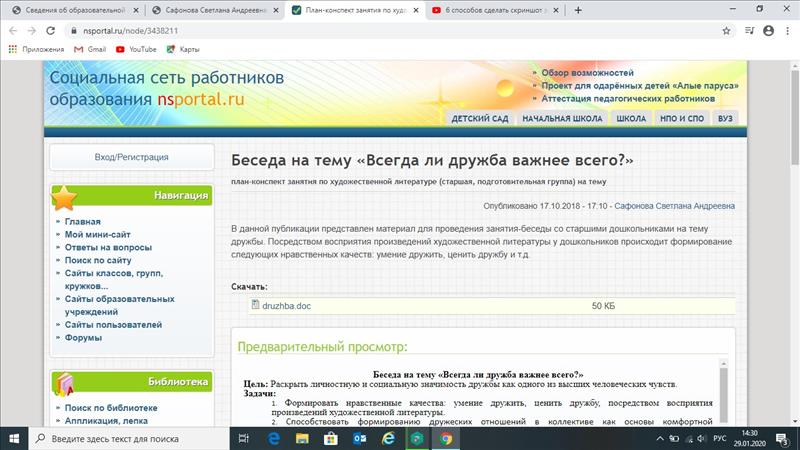
Task: Open the Windows Start menu
Action: tap(14, 438)
